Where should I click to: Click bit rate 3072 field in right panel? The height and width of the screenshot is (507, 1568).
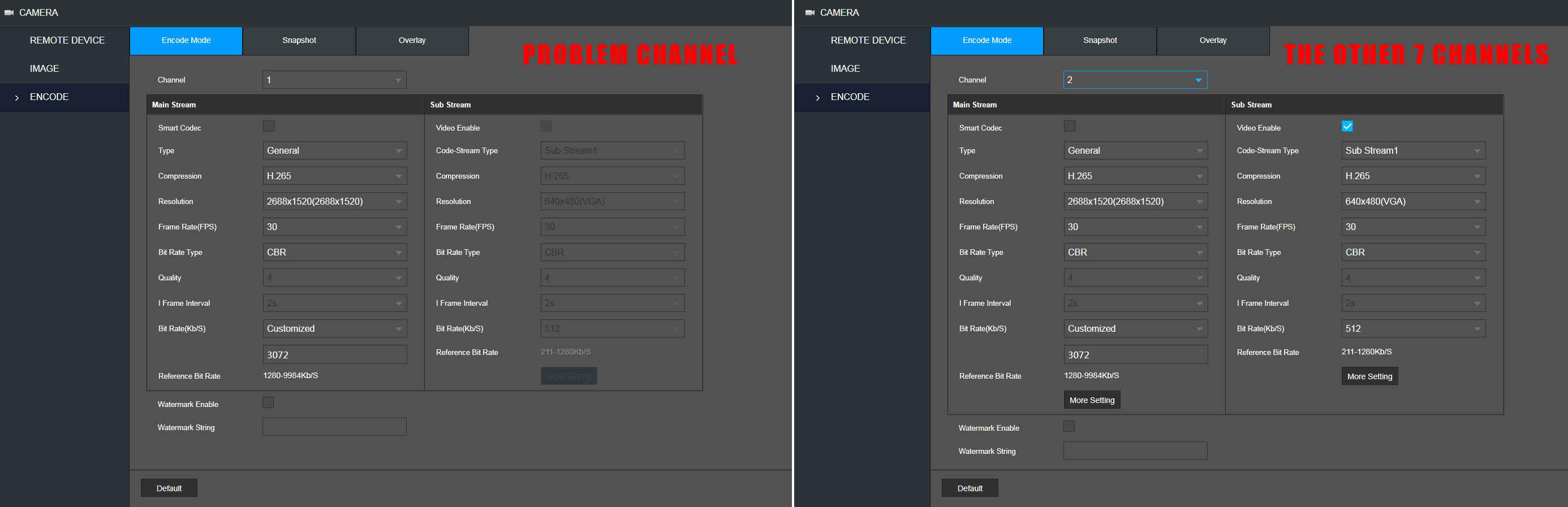[1136, 355]
